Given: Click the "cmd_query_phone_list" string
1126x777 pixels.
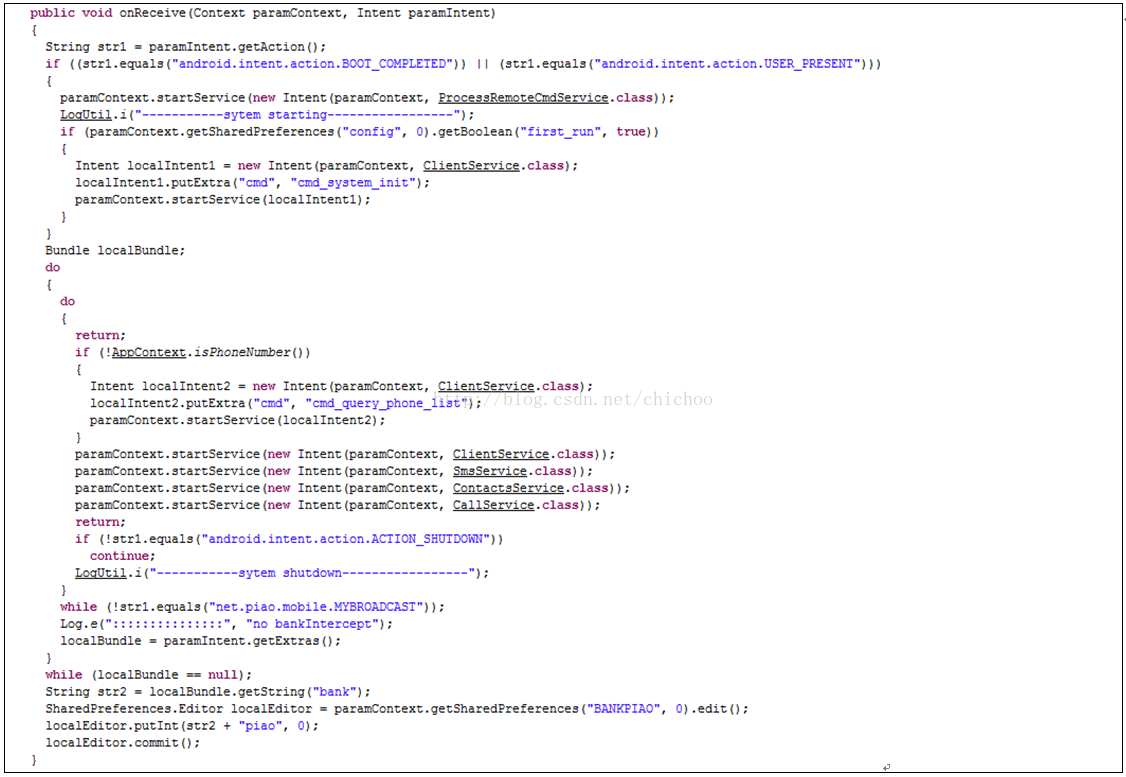Looking at the screenshot, I should click(386, 404).
